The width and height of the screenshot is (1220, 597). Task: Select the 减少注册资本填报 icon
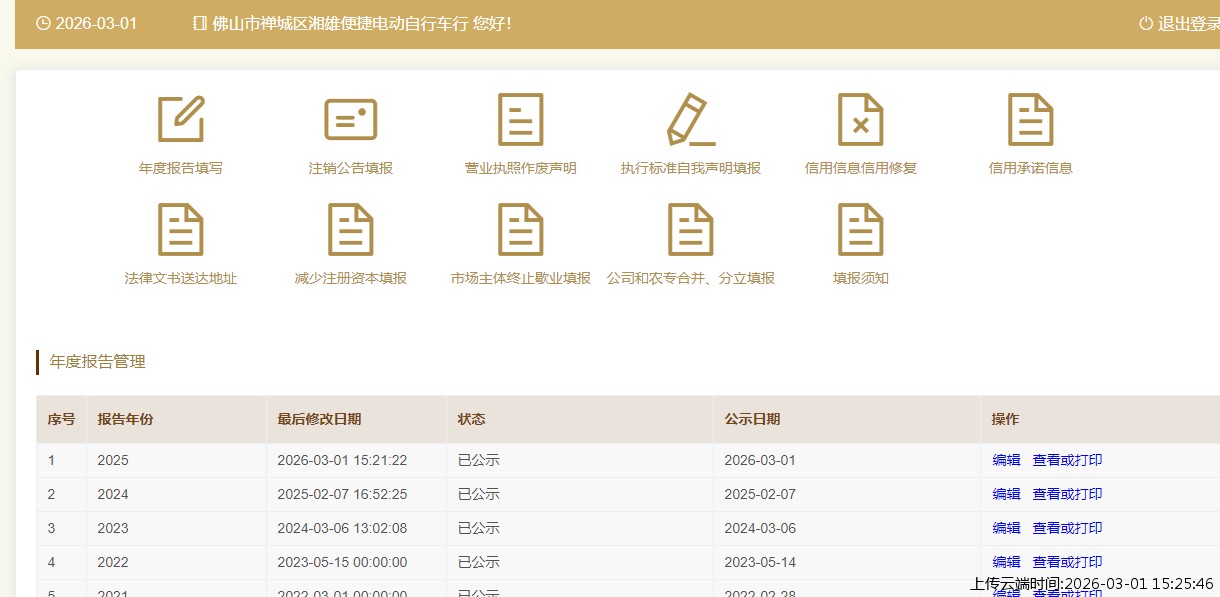click(351, 230)
